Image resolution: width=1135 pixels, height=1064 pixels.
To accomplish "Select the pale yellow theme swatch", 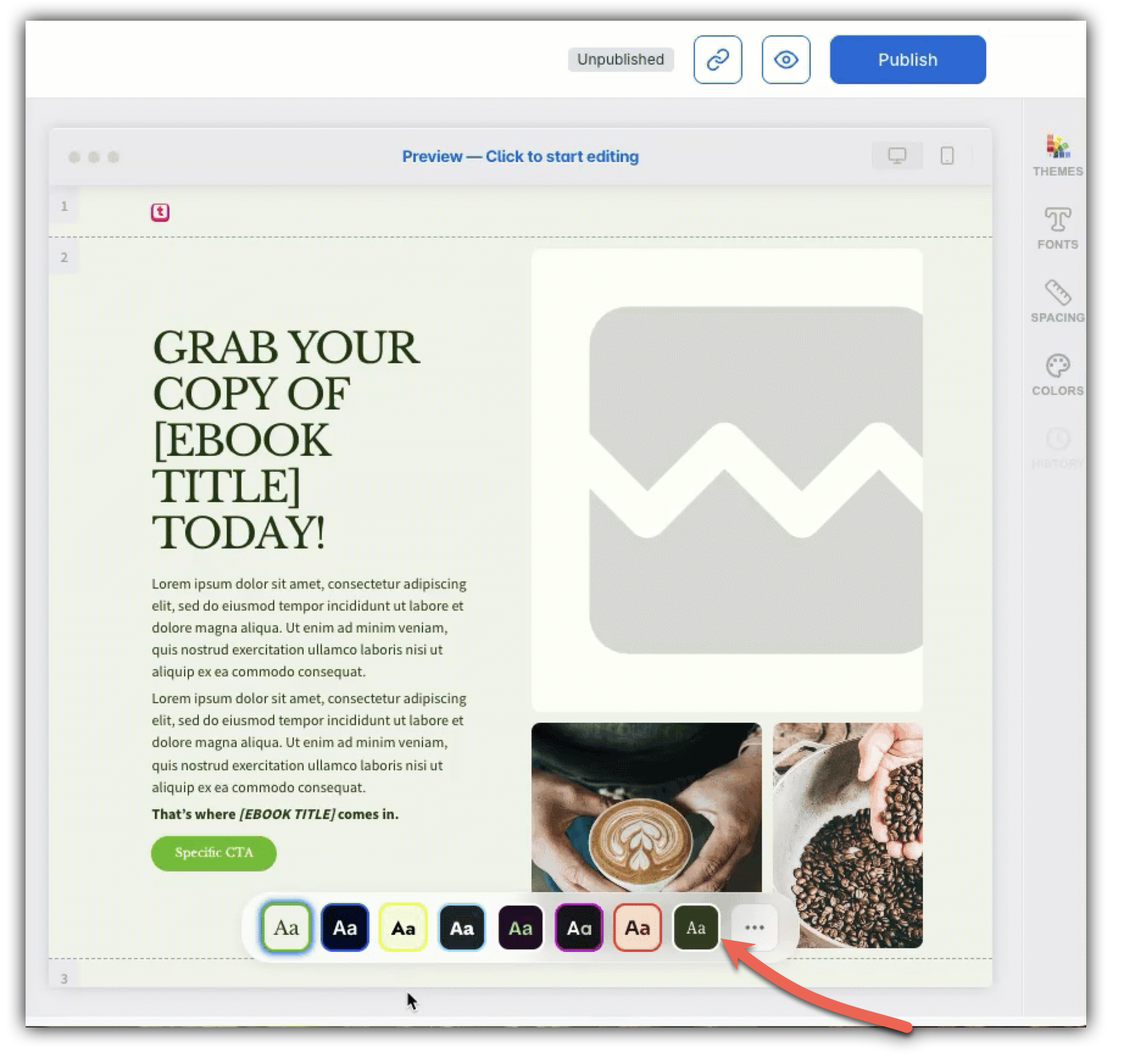I will pyautogui.click(x=403, y=927).
